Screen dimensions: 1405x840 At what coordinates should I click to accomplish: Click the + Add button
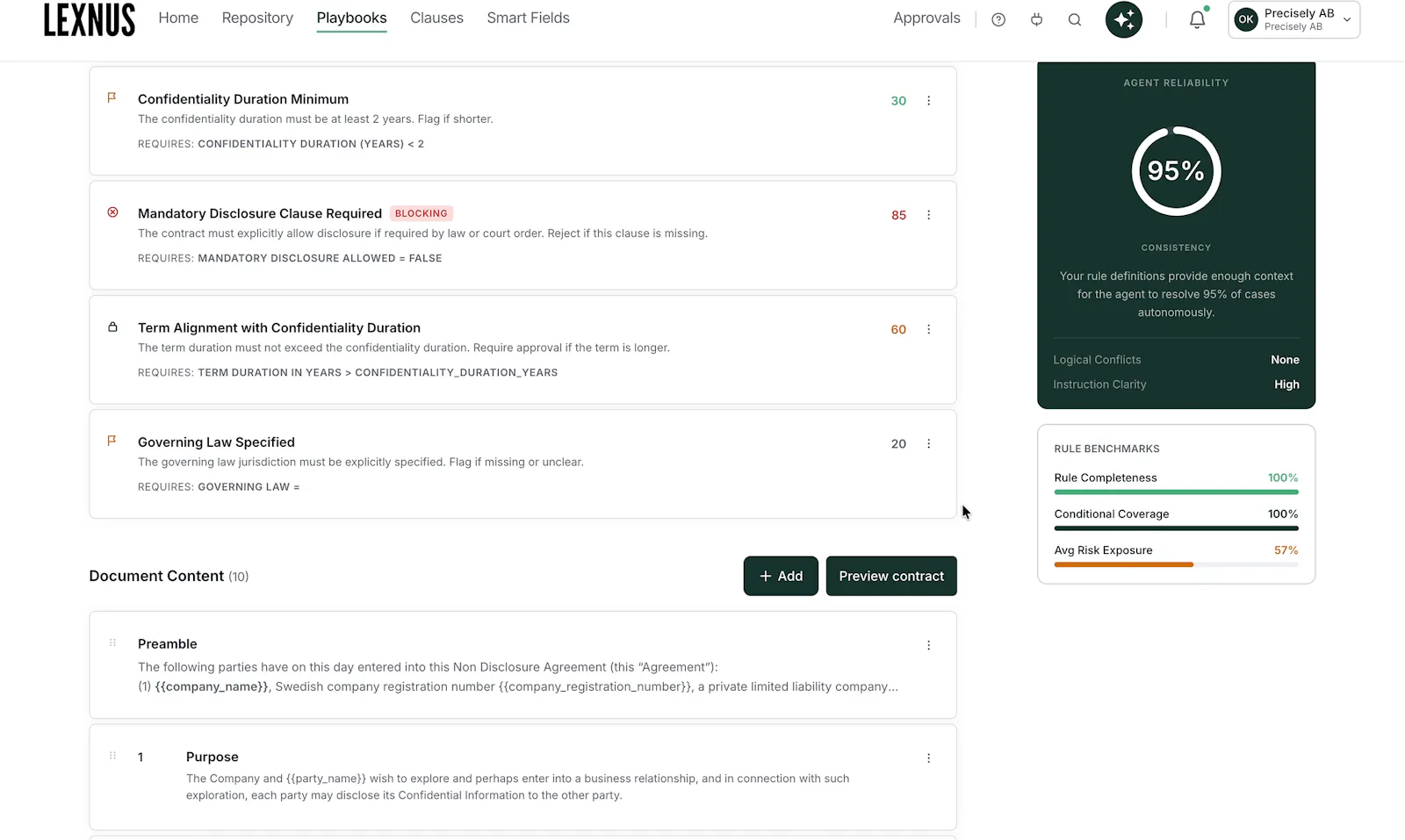781,576
